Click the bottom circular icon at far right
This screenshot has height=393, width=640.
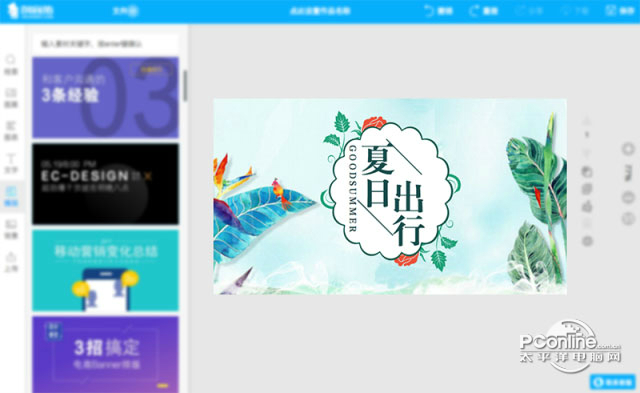pos(628,219)
